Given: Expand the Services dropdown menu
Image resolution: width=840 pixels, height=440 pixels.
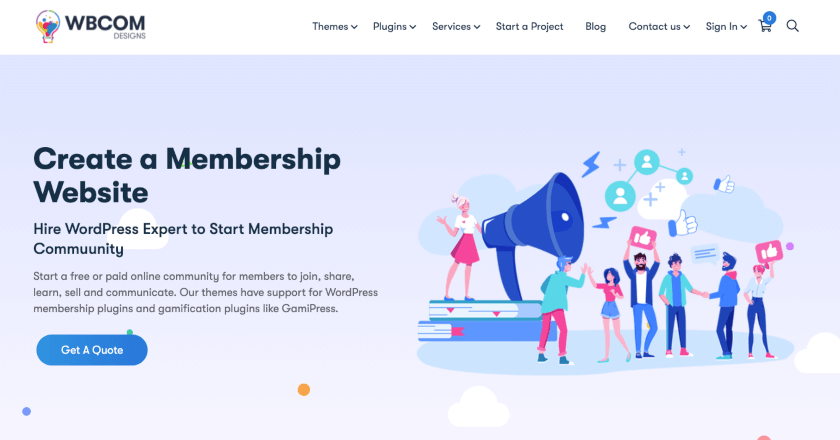Looking at the screenshot, I should click(456, 26).
